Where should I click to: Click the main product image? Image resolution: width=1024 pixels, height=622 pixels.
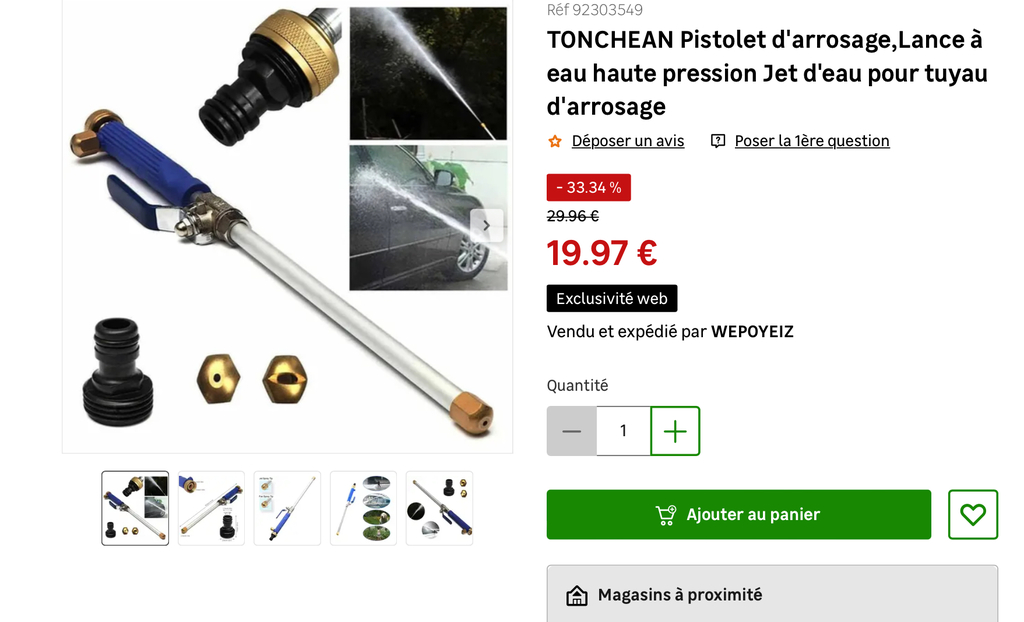coord(287,225)
